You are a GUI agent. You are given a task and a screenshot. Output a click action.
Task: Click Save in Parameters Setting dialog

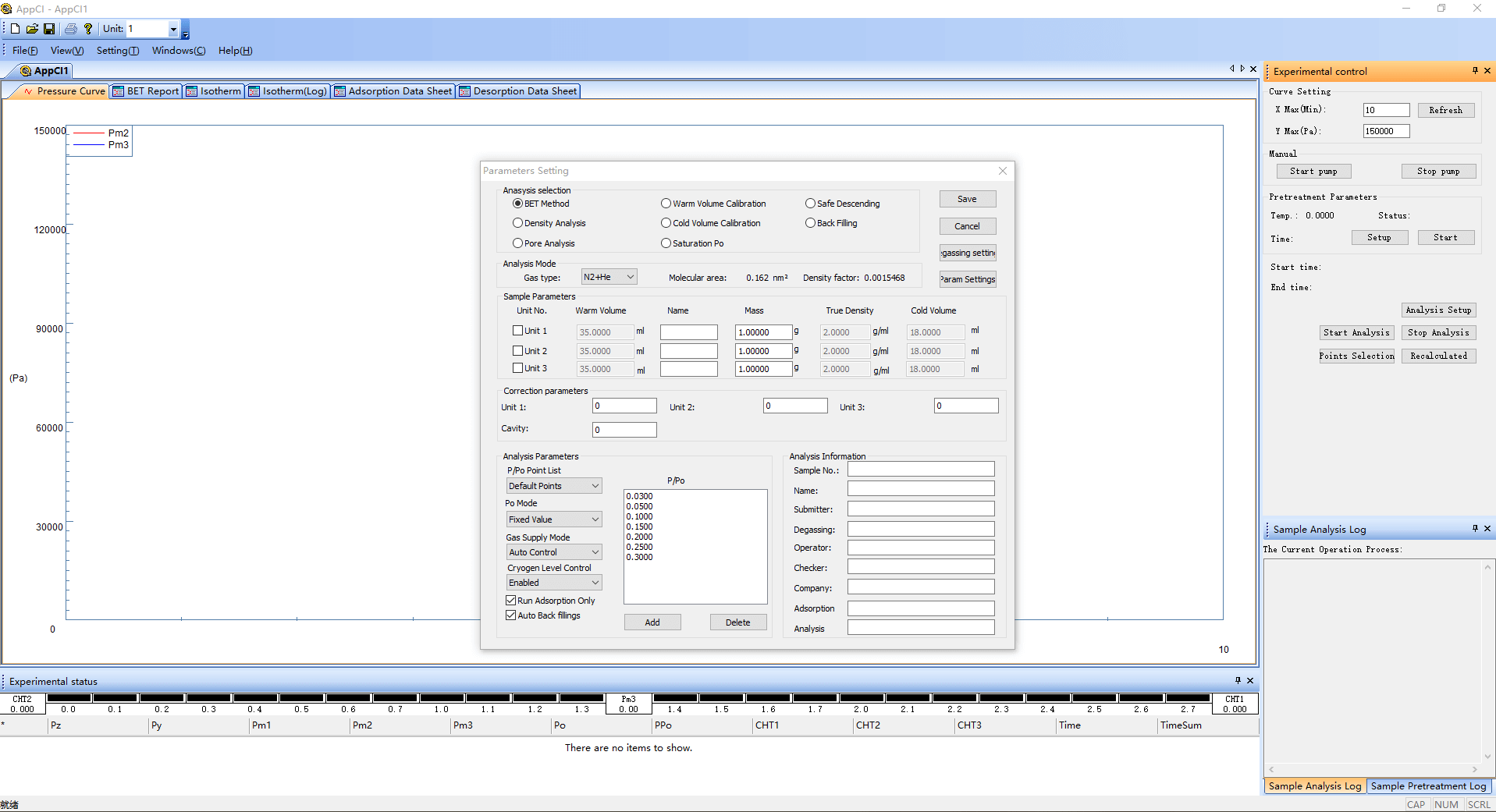(x=967, y=199)
